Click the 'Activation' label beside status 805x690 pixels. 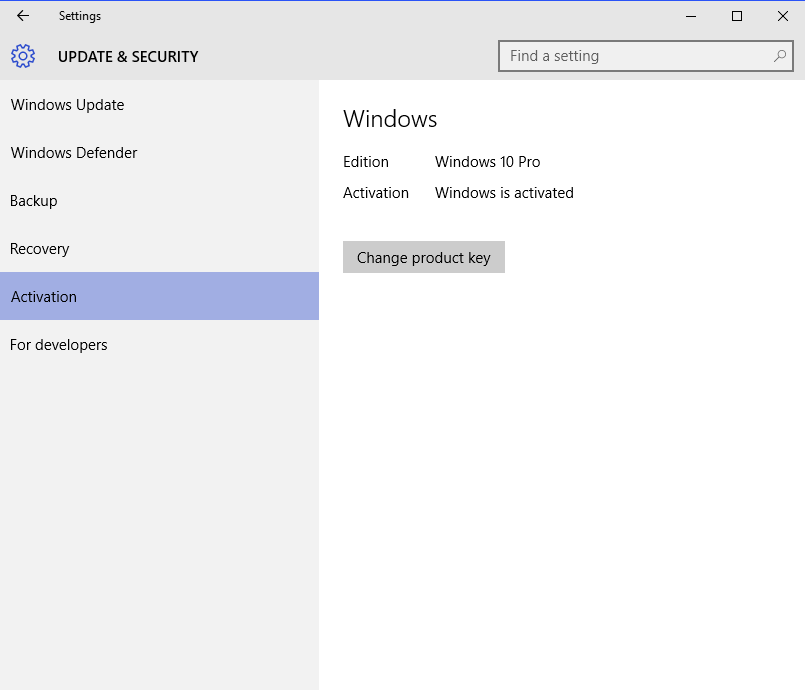click(x=376, y=193)
